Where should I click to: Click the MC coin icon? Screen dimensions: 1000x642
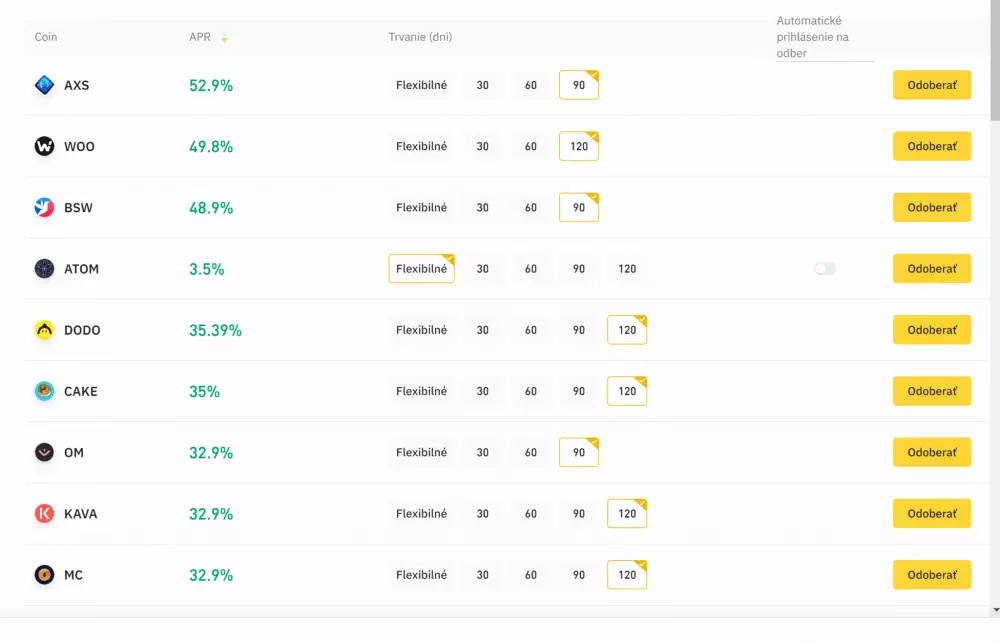(44, 574)
